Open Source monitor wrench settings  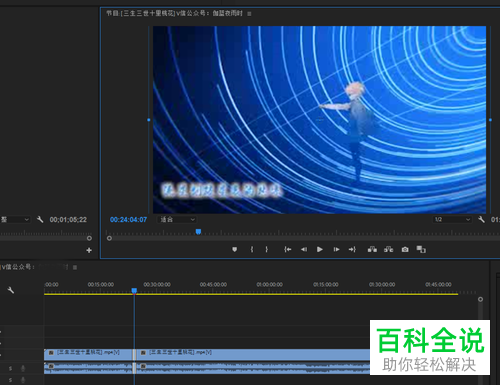click(40, 219)
